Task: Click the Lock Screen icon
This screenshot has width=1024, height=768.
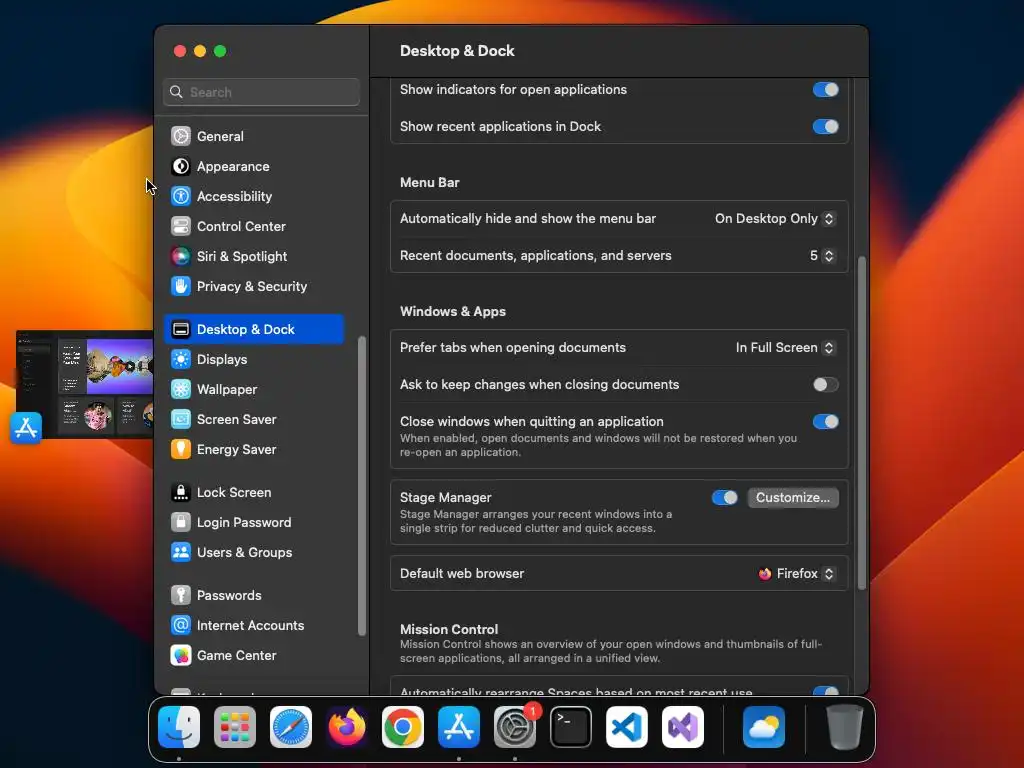Action: point(181,492)
